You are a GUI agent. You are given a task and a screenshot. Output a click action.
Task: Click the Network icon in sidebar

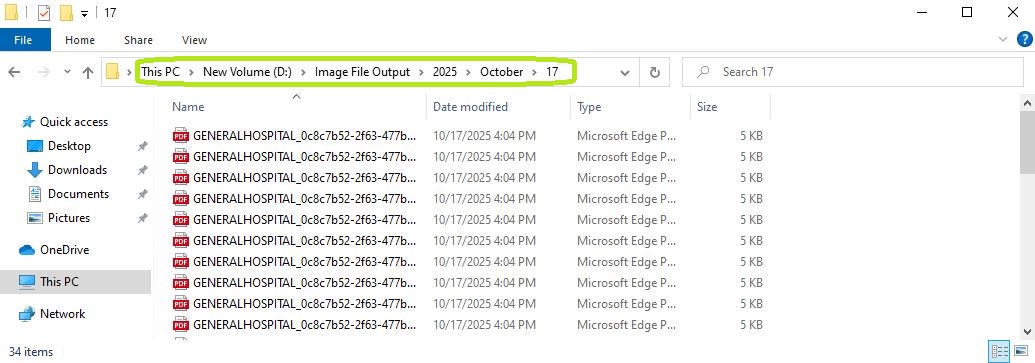(26, 314)
